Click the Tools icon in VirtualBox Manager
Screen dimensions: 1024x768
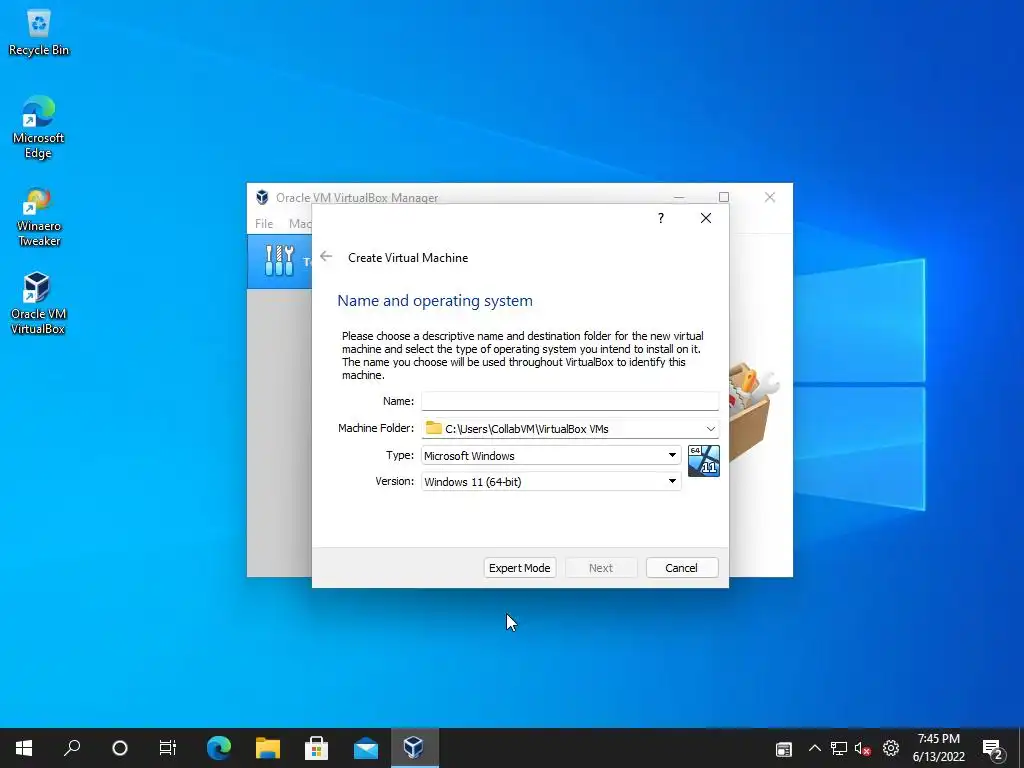(x=280, y=261)
